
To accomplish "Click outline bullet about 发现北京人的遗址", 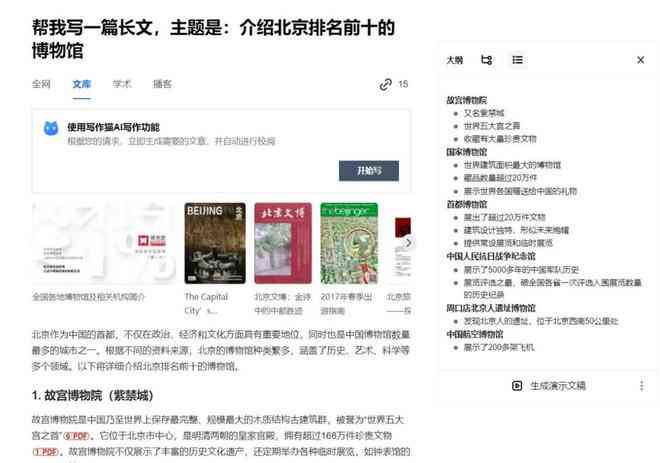I will [x=541, y=321].
